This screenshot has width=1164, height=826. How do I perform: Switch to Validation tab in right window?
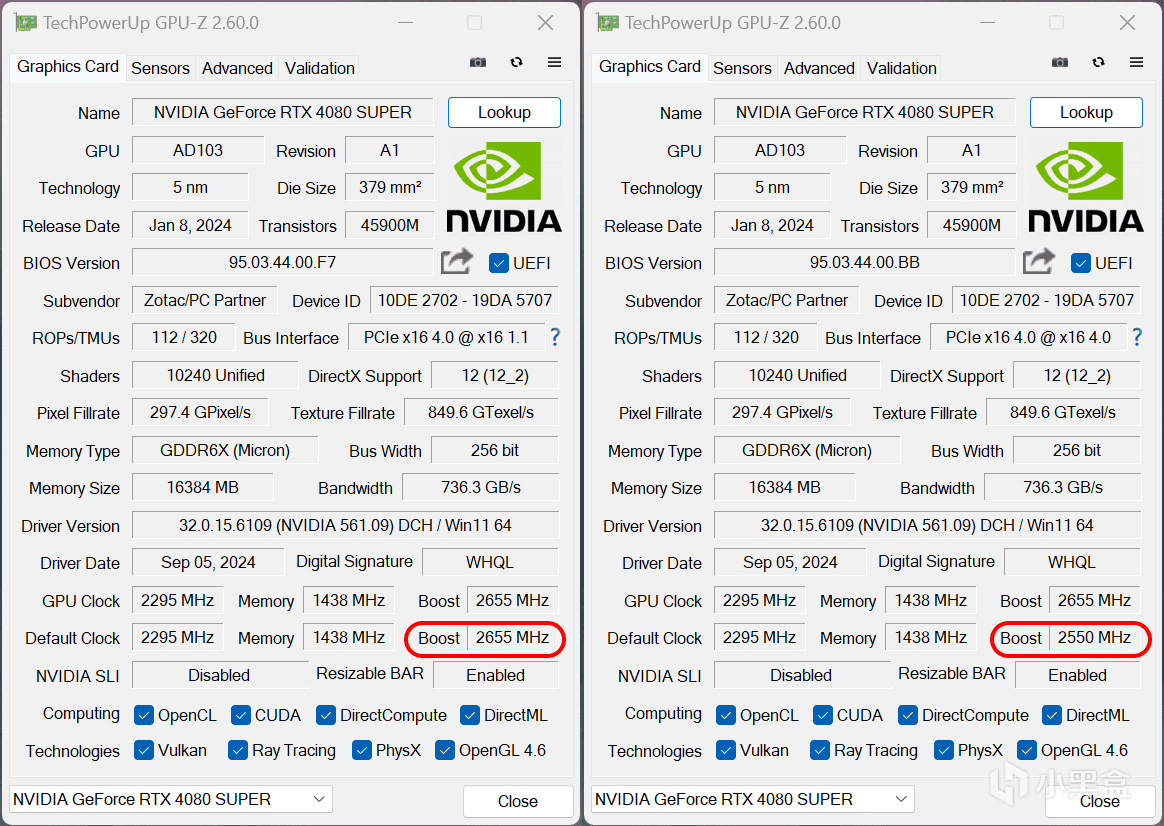[x=901, y=68]
